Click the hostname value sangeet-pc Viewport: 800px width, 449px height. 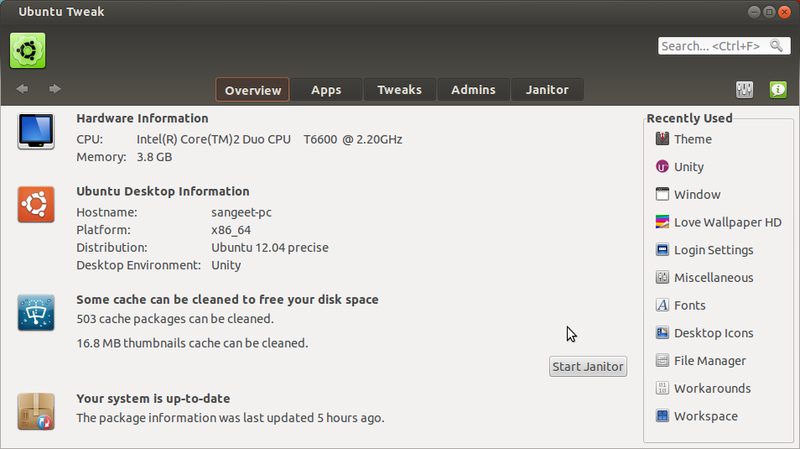[x=241, y=212]
